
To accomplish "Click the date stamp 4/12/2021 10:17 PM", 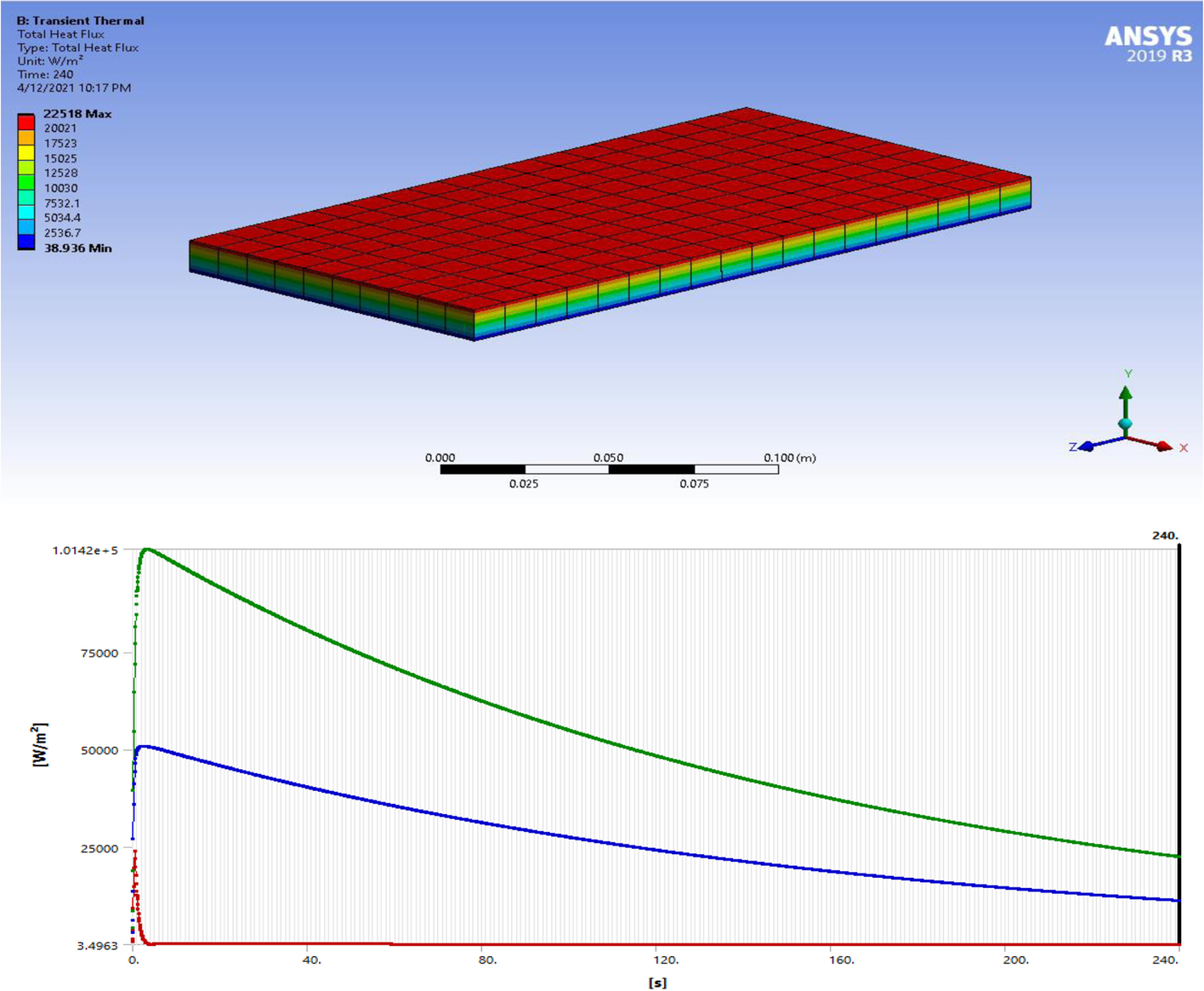I will (x=74, y=88).
